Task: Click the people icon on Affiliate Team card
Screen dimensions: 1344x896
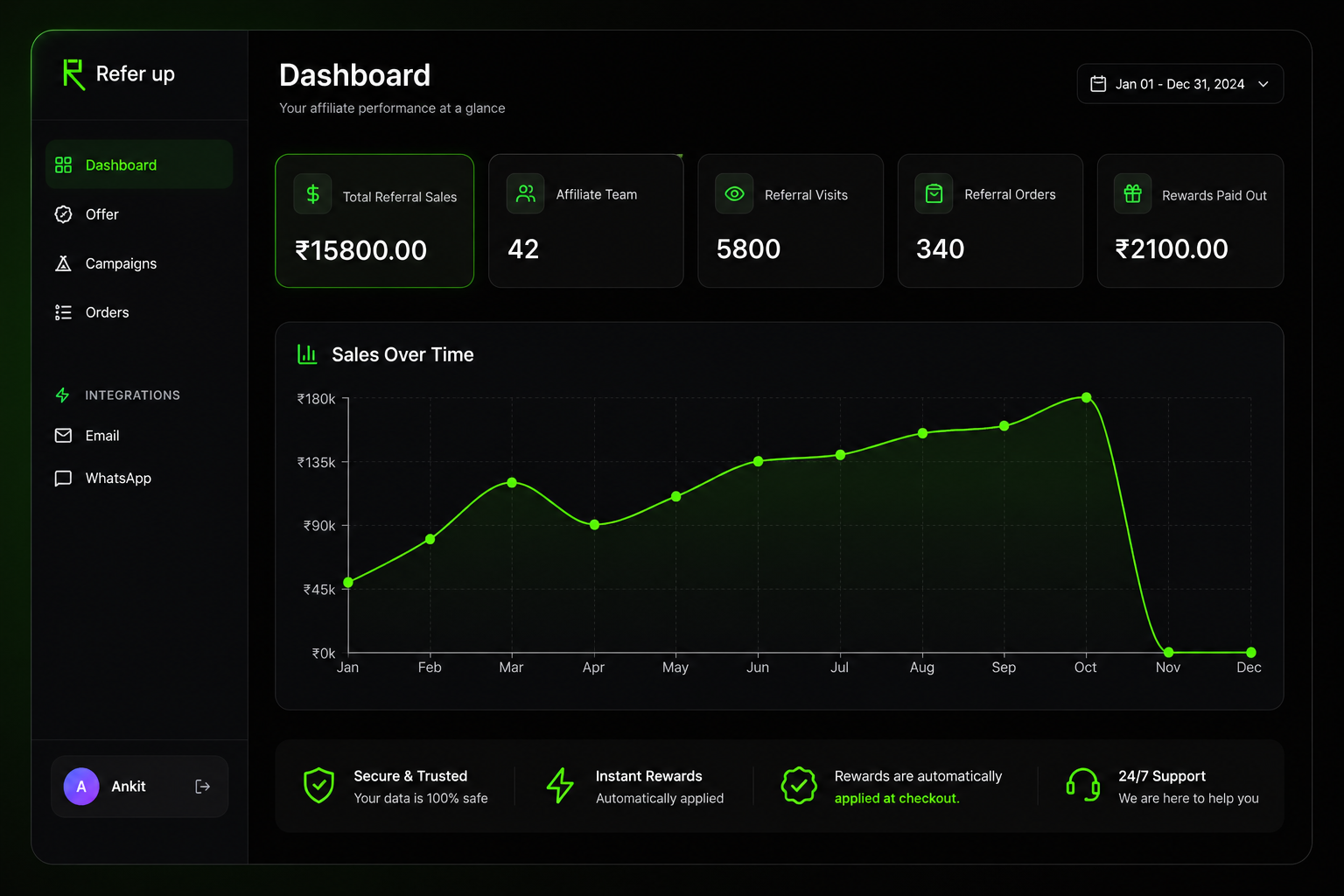Action: pyautogui.click(x=525, y=193)
